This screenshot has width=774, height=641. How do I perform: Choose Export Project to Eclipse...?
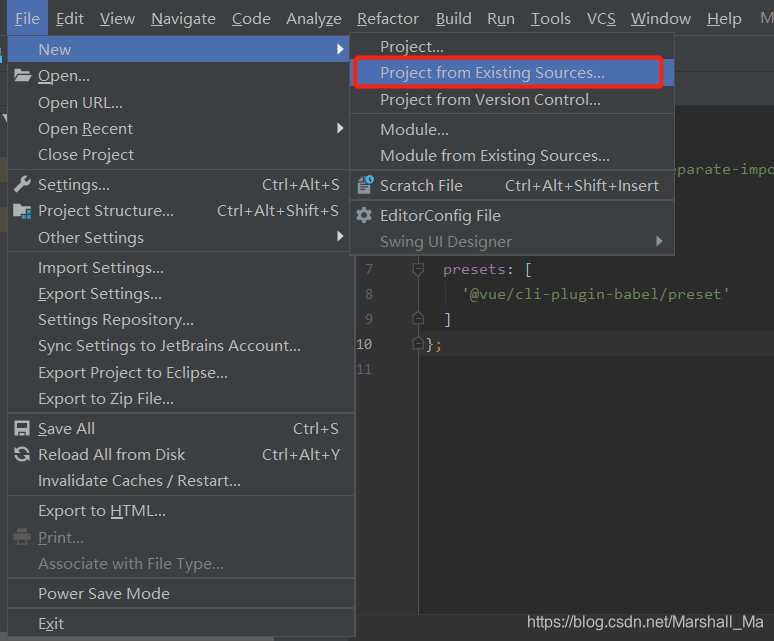[181, 373]
